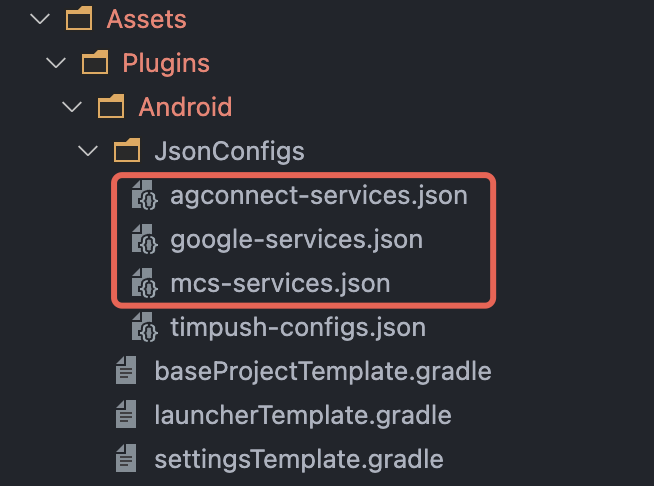Click the mcs-services.json file icon
Image resolution: width=654 pixels, height=486 pixels.
pyautogui.click(x=143, y=284)
